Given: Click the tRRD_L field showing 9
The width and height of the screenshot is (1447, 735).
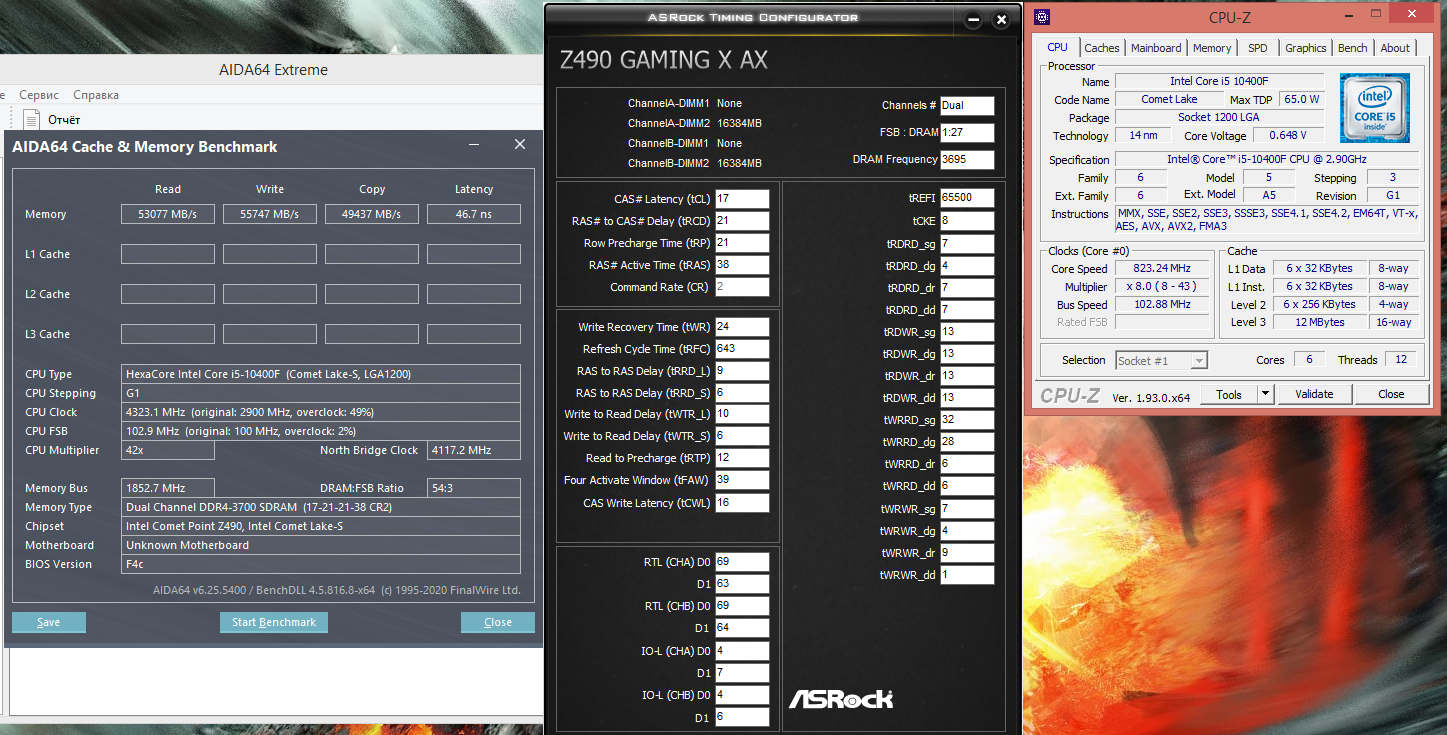Looking at the screenshot, I should [x=743, y=371].
